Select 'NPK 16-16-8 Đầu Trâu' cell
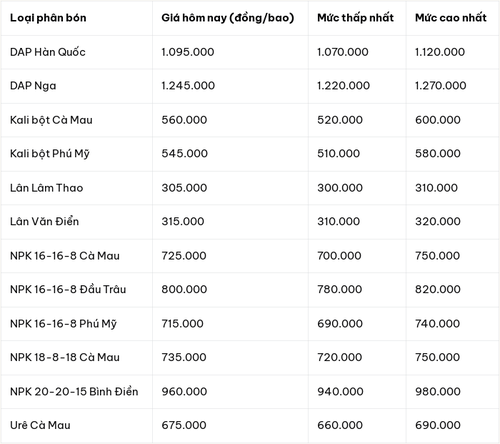Screen dimensions: 500x444 pos(68,289)
